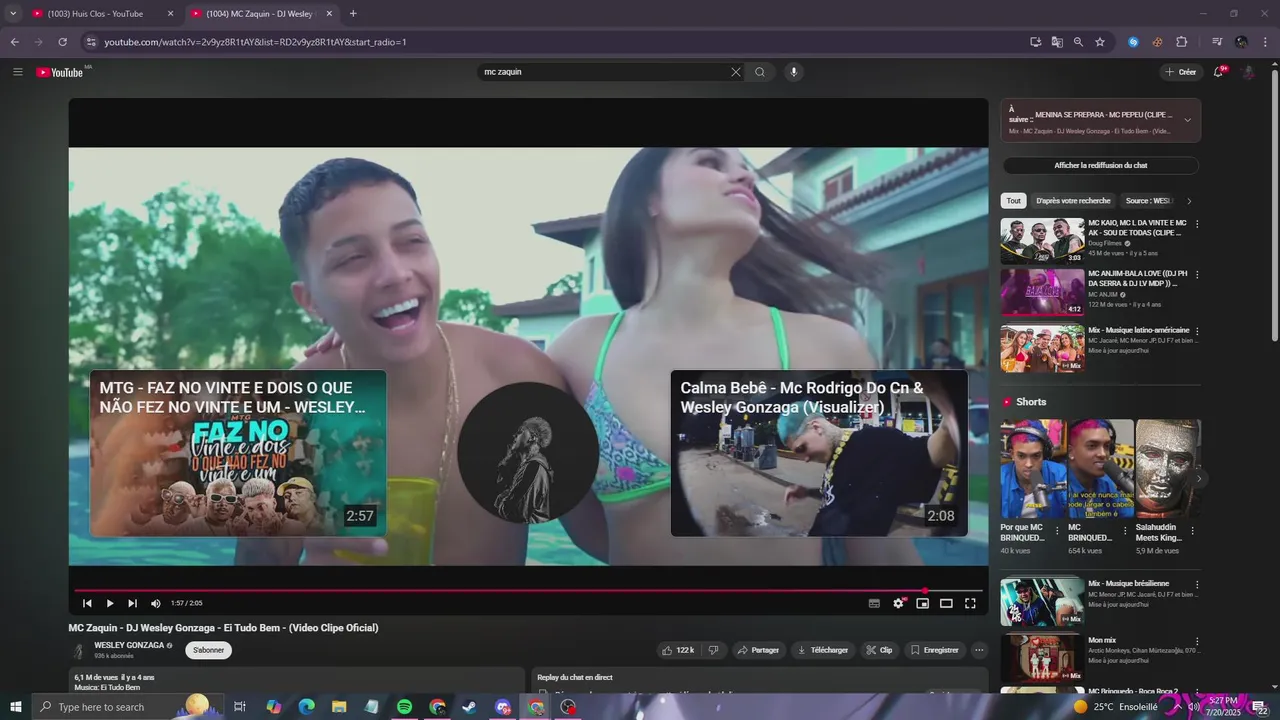Create a Clip of the video

pyautogui.click(x=879, y=650)
